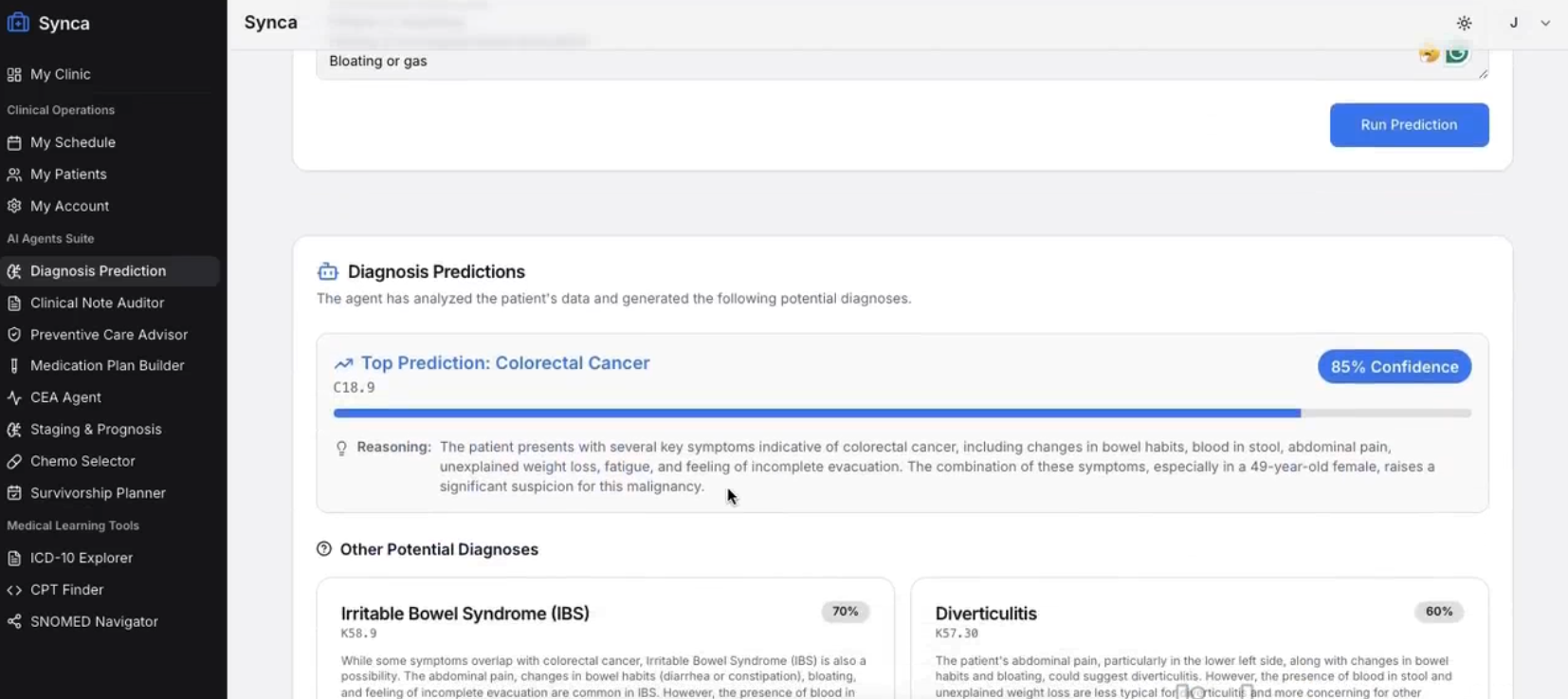
Task: Select Clinical Note Auditor in sidebar
Action: 97,303
